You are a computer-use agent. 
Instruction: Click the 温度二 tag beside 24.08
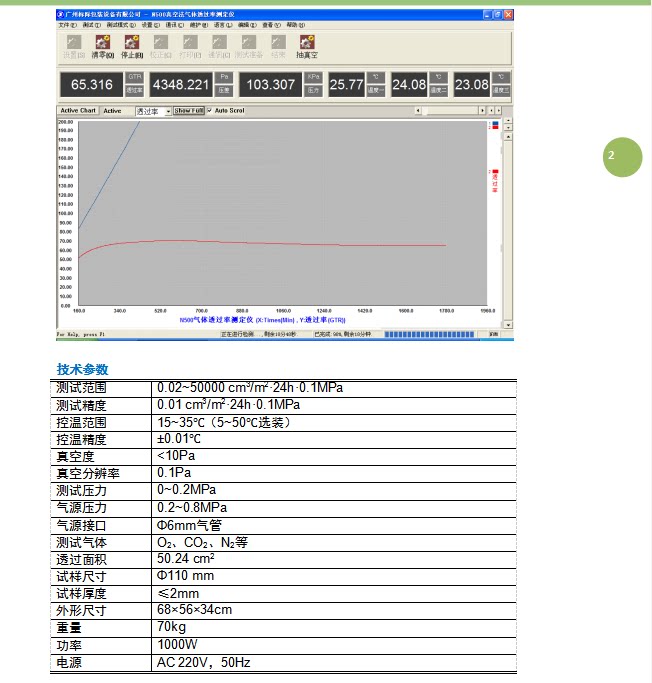pos(439,90)
